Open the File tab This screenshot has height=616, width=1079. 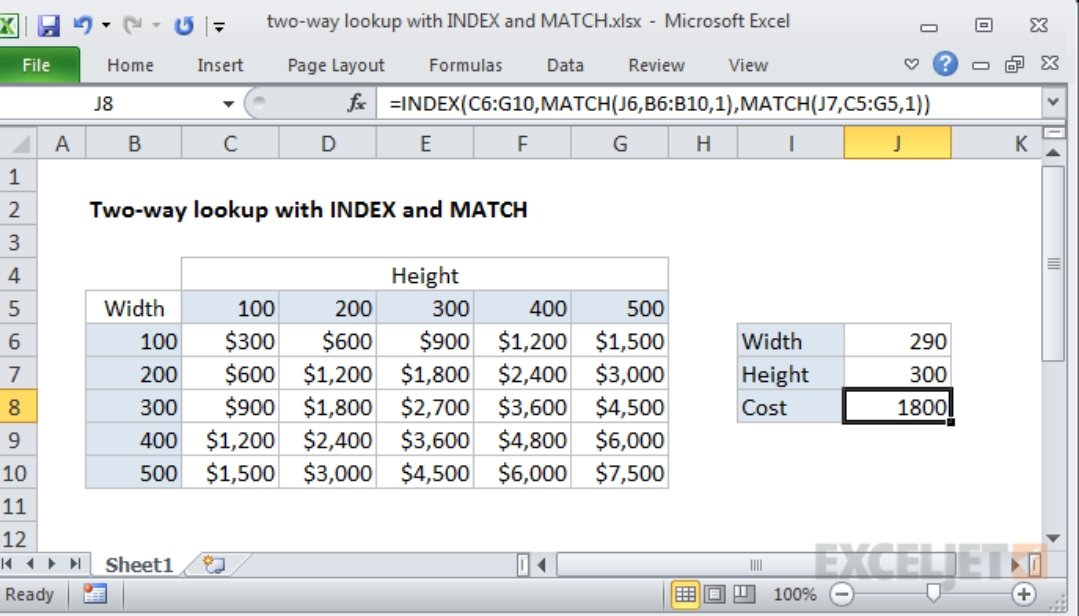click(38, 65)
